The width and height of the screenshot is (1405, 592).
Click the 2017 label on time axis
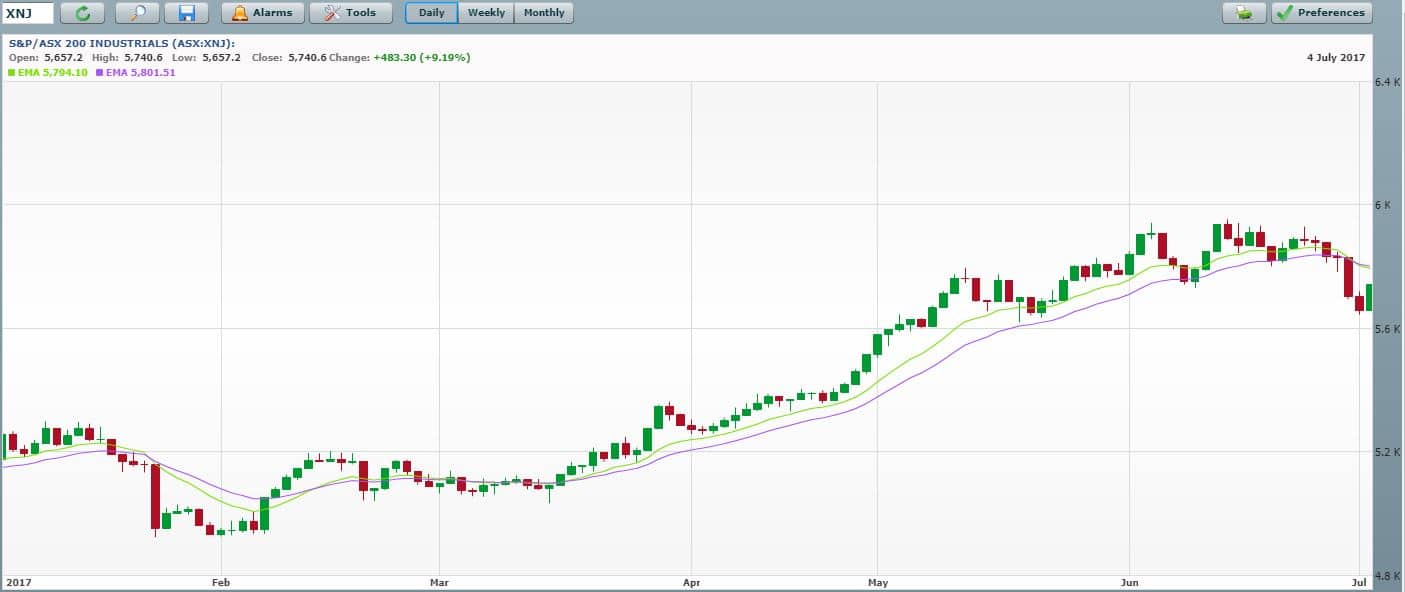pyautogui.click(x=18, y=580)
